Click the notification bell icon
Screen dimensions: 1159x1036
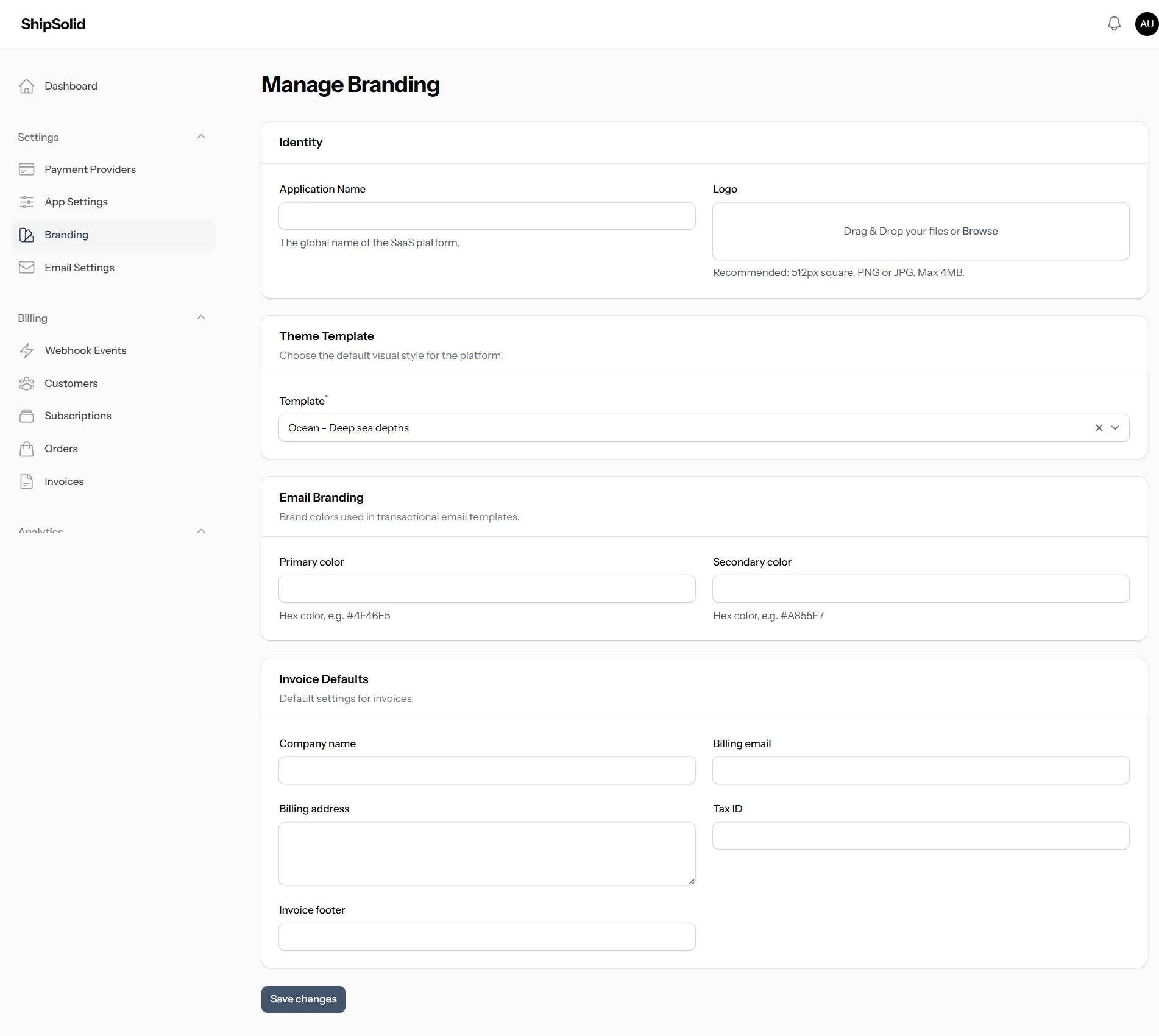[x=1114, y=24]
